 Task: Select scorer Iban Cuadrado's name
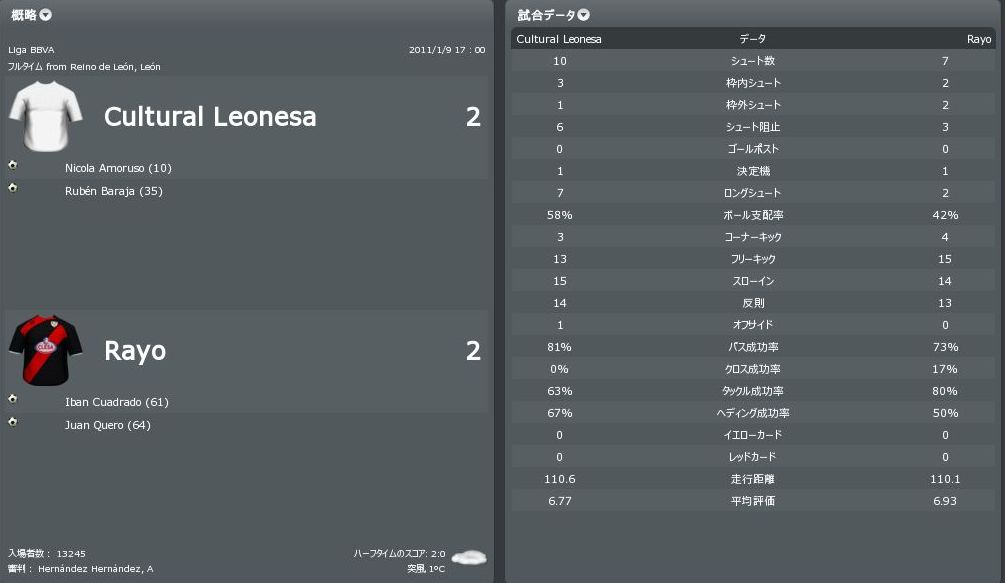pos(116,402)
